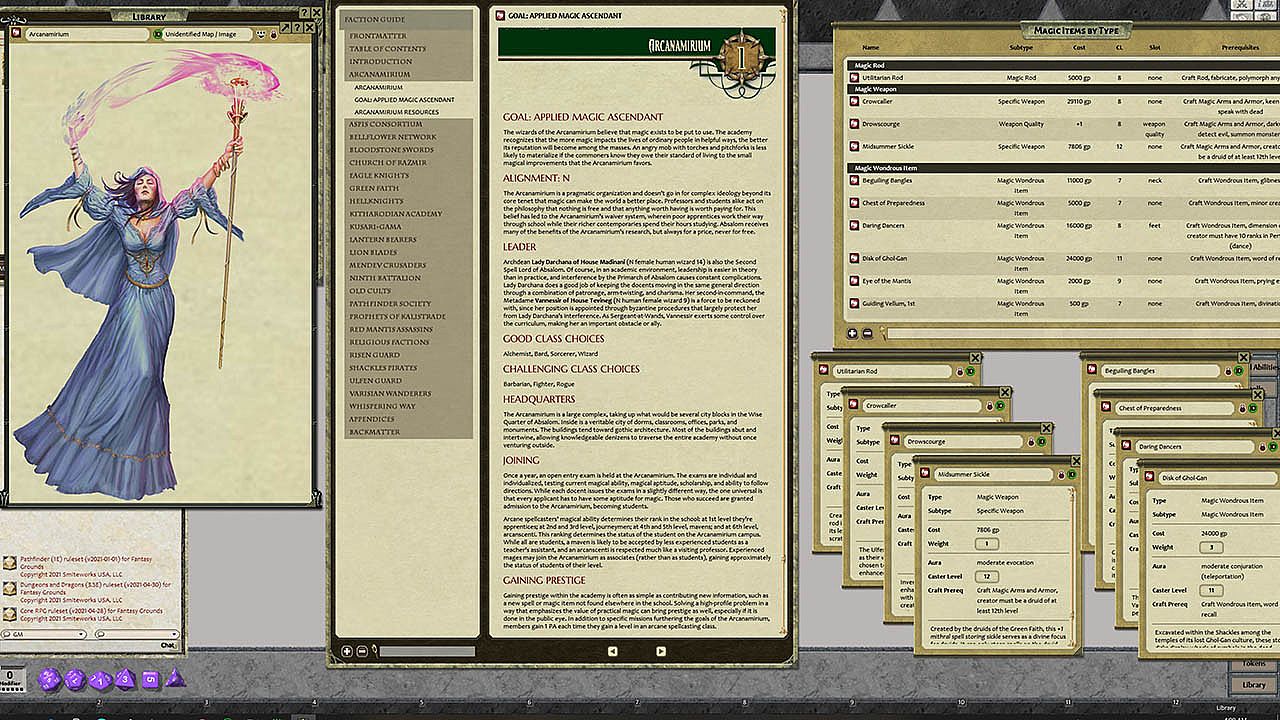
Task: Open the Arcanamirium Resources page
Action: click(396, 112)
